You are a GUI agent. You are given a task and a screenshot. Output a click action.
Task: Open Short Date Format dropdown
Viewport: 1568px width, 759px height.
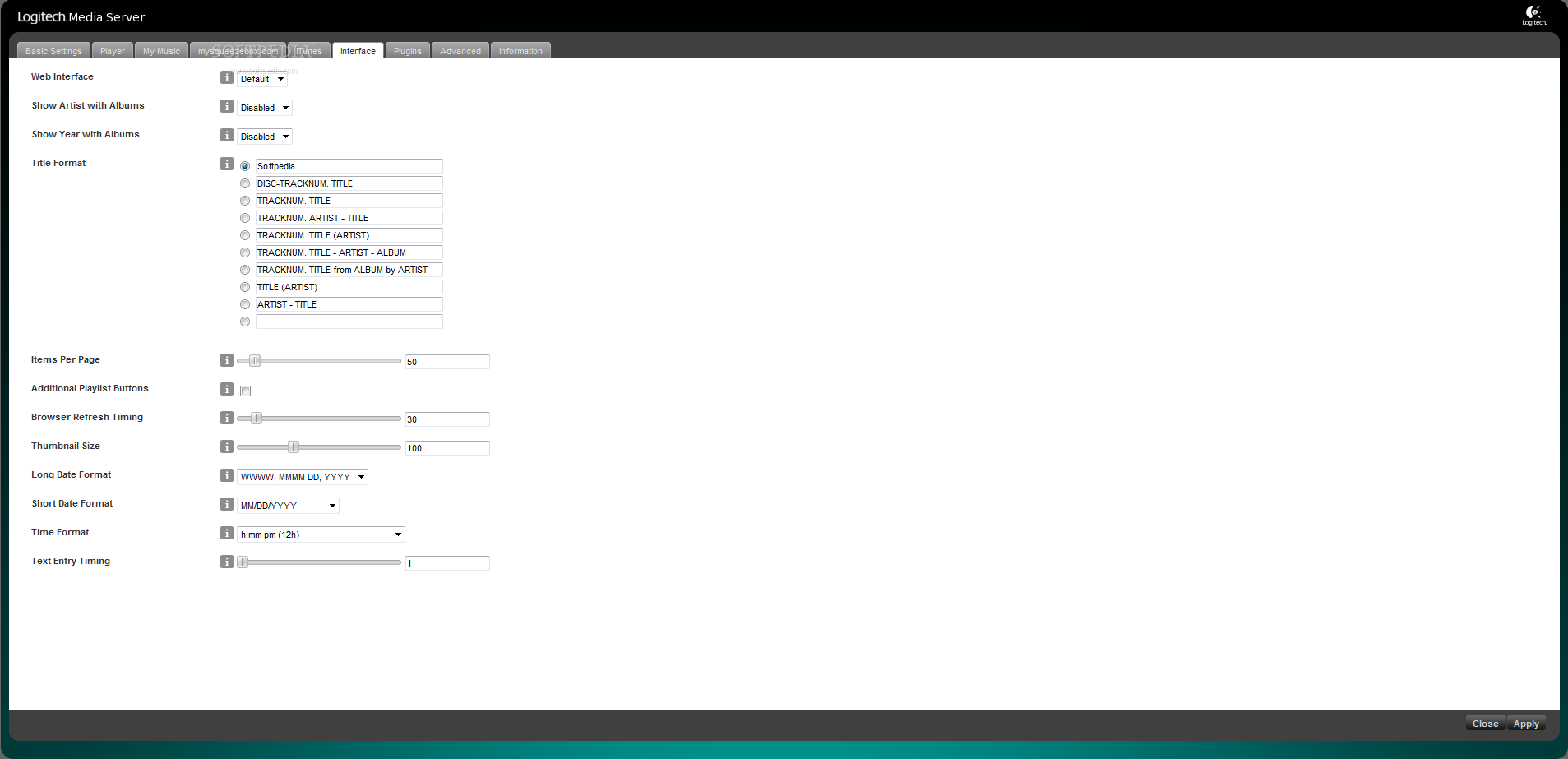(288, 506)
